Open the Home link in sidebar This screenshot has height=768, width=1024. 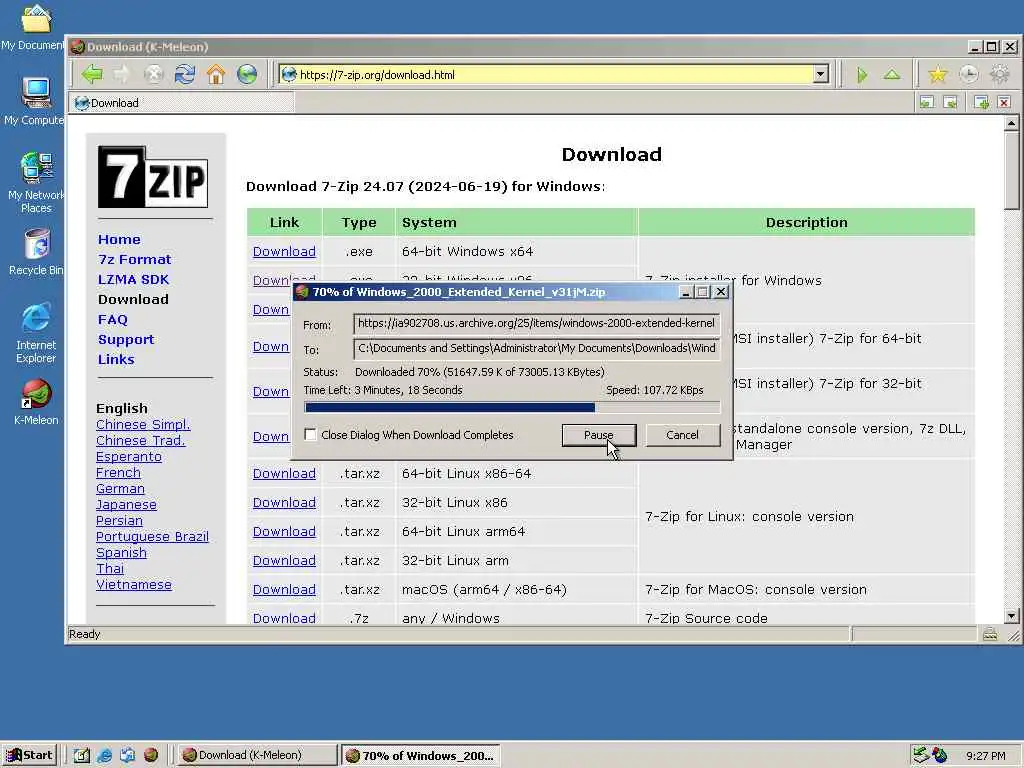pyautogui.click(x=120, y=240)
